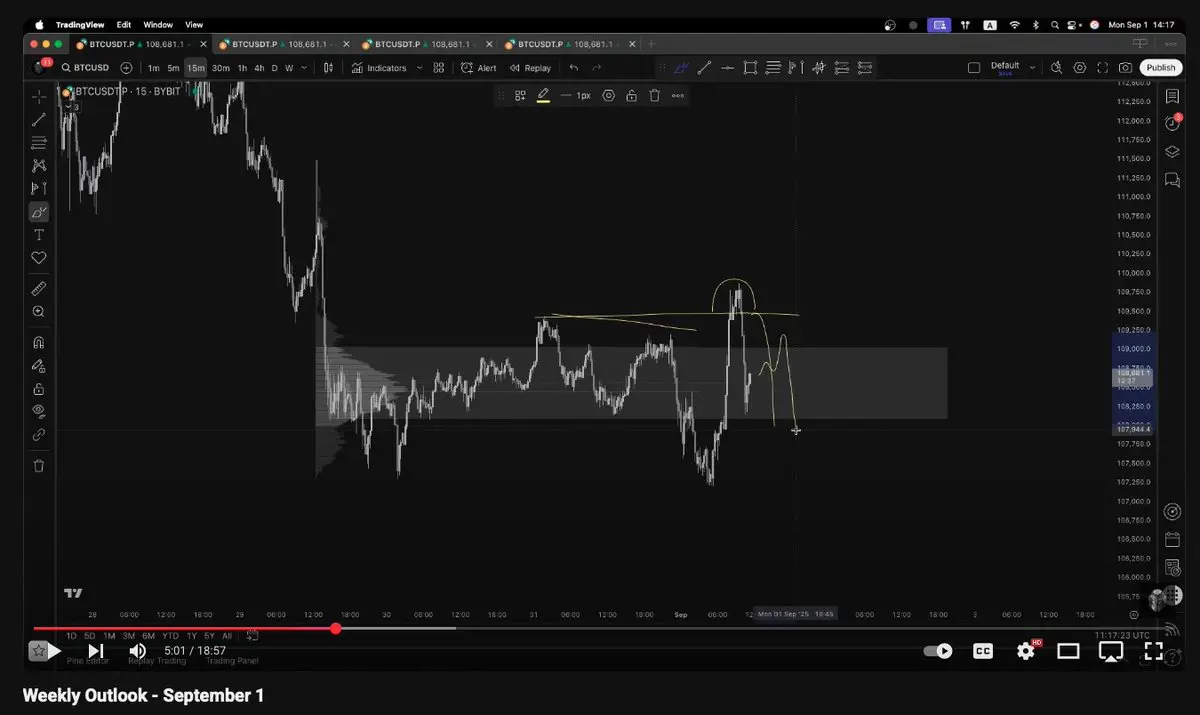Select the highlighted brush drawing tool
Image resolution: width=1200 pixels, height=715 pixels.
[38, 212]
